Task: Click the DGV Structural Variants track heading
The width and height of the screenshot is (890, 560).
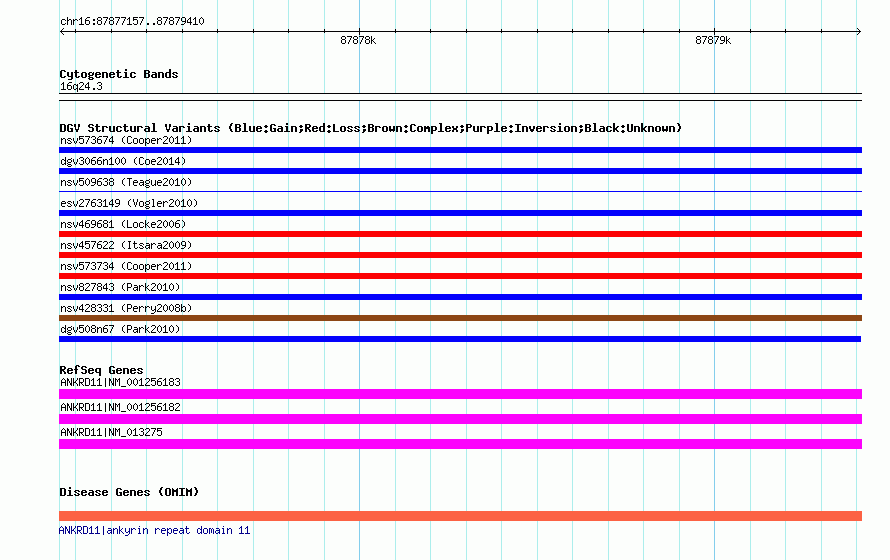Action: (370, 128)
